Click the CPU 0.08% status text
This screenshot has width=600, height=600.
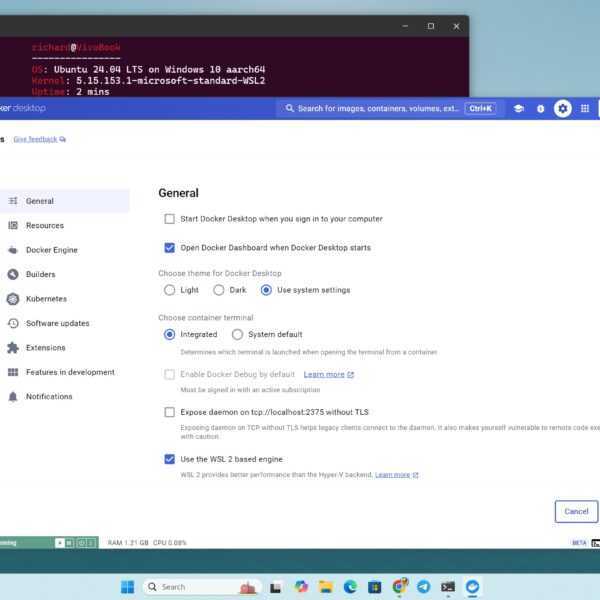pos(170,543)
